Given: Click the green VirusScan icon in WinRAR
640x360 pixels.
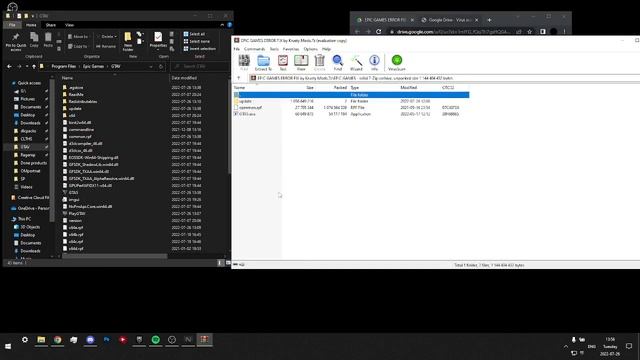Looking at the screenshot, I should click(397, 62).
